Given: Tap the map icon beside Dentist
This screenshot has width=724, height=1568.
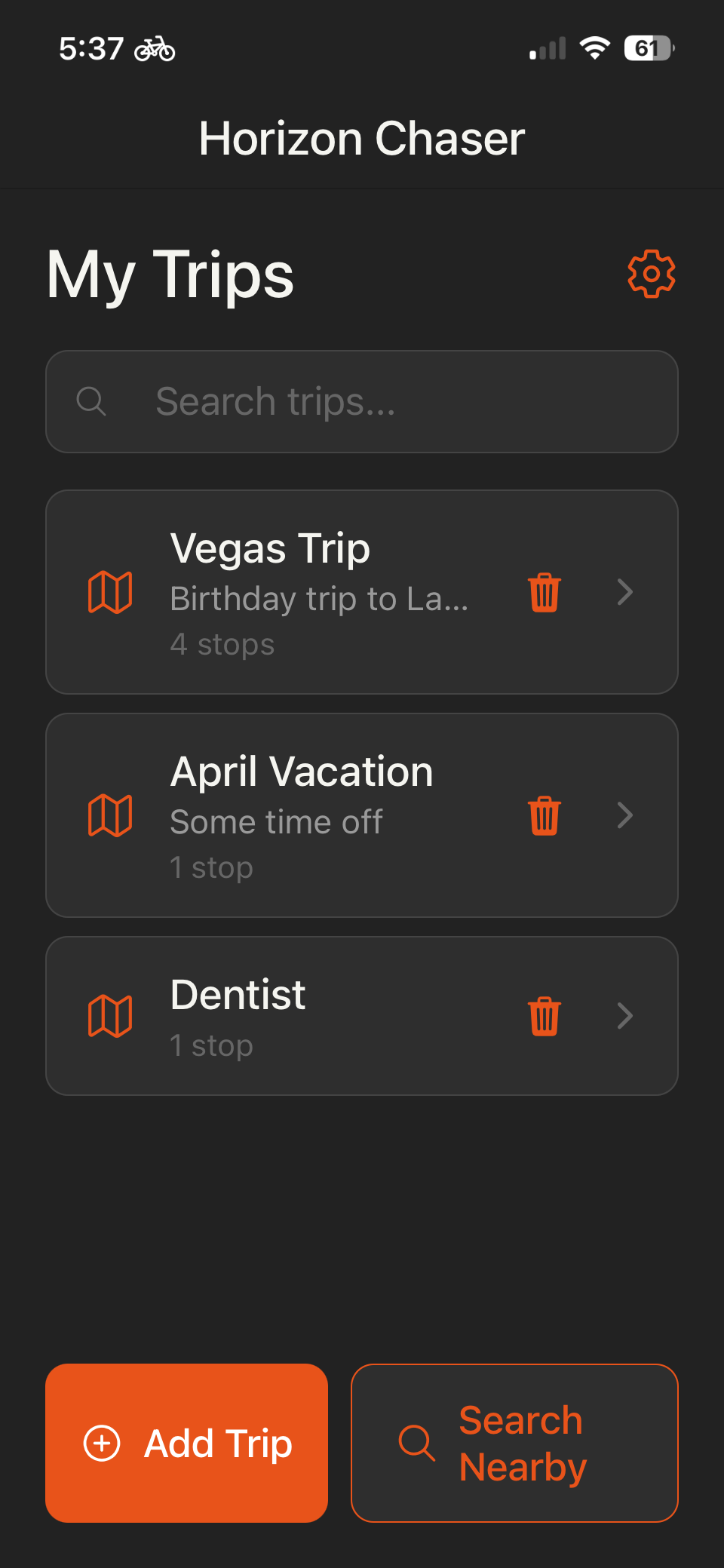Looking at the screenshot, I should pos(110,1016).
